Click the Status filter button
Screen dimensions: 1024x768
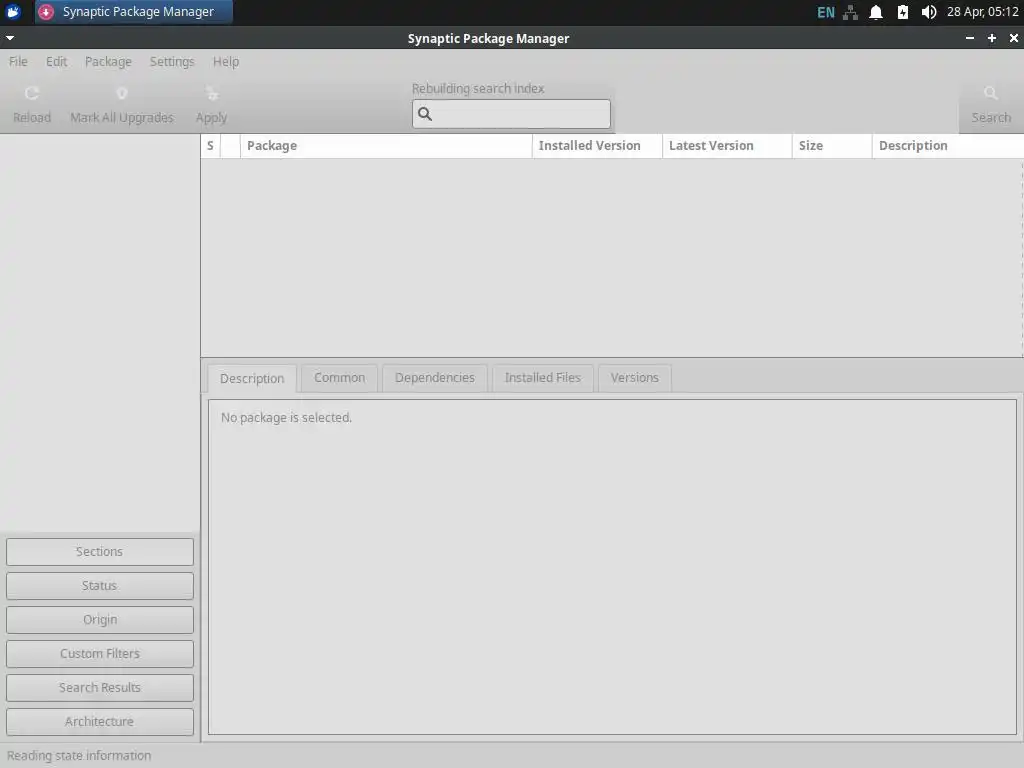pos(100,586)
